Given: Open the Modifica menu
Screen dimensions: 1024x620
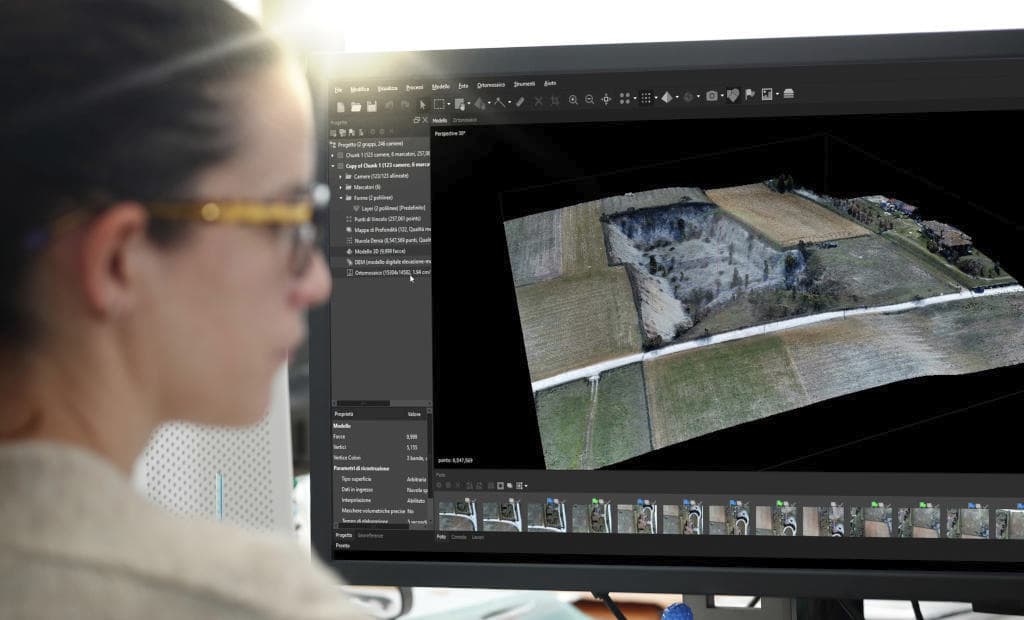Looking at the screenshot, I should (x=360, y=90).
